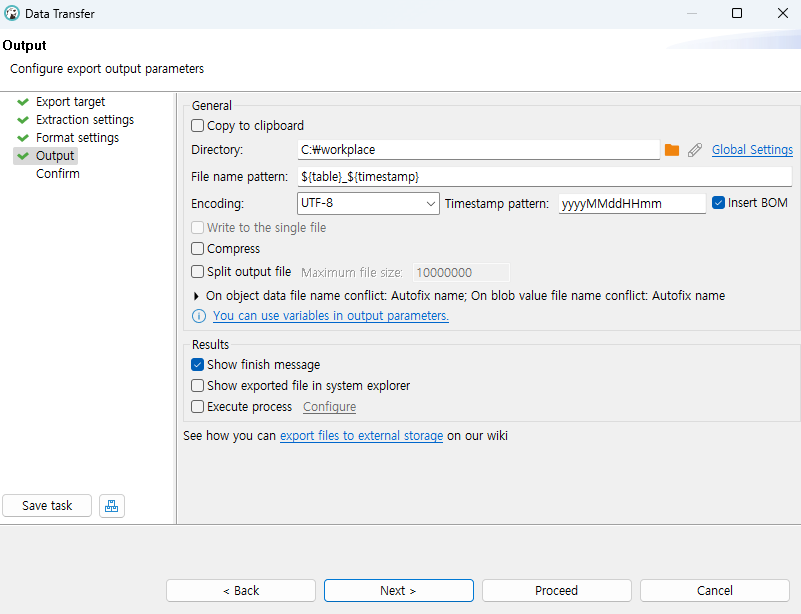
Task: Click the pencil edit icon beside Directory
Action: coord(695,150)
